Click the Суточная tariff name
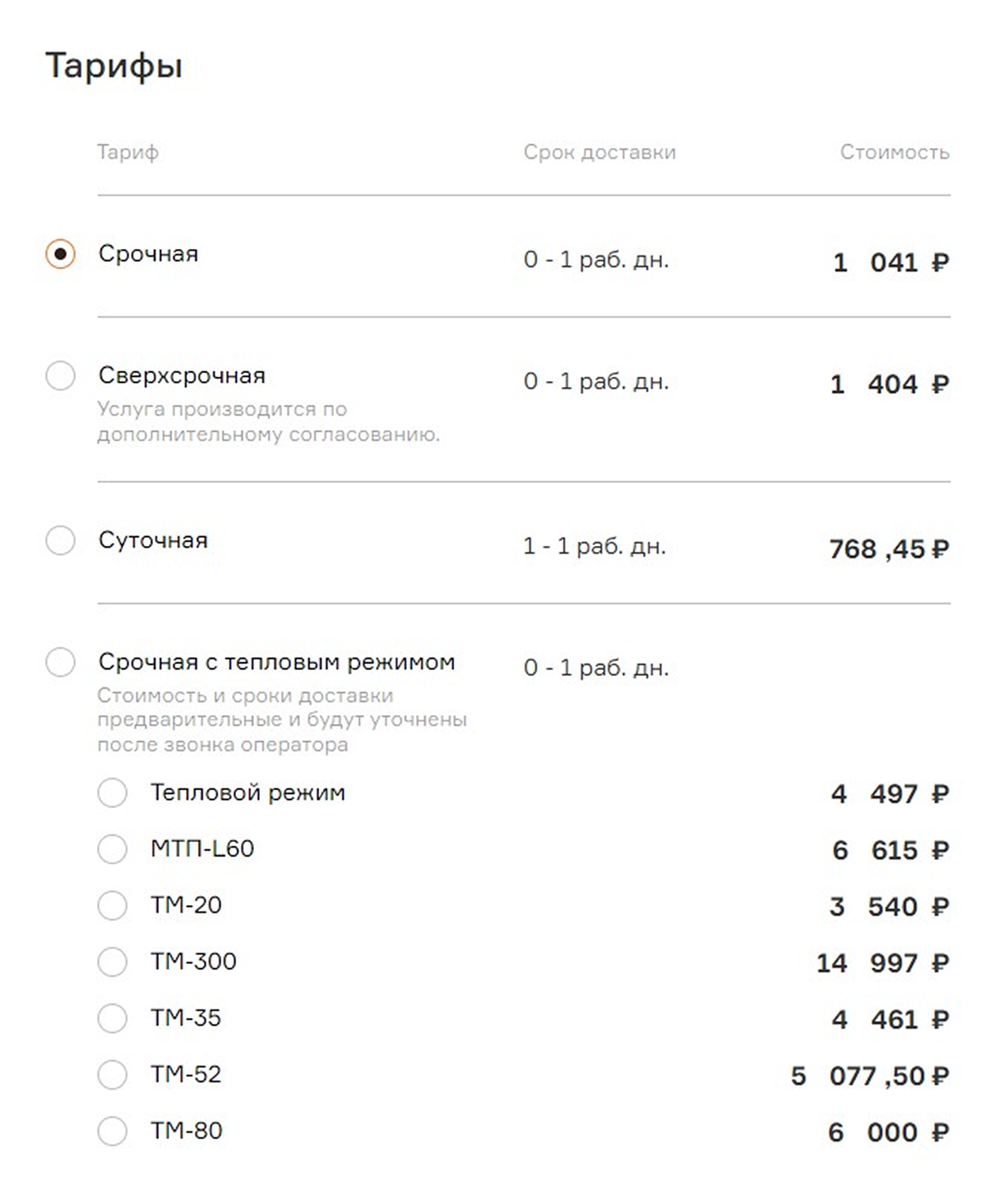This screenshot has height=1204, width=995. pos(153,541)
